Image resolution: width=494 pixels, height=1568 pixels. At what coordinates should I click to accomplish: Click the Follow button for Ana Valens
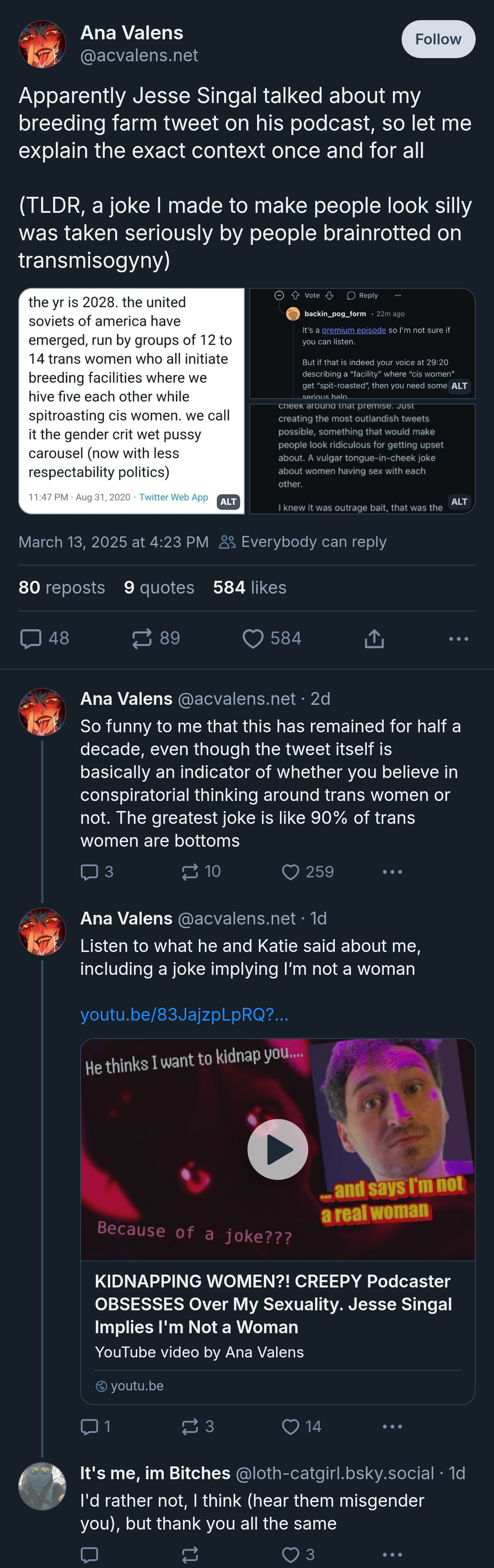[x=438, y=39]
